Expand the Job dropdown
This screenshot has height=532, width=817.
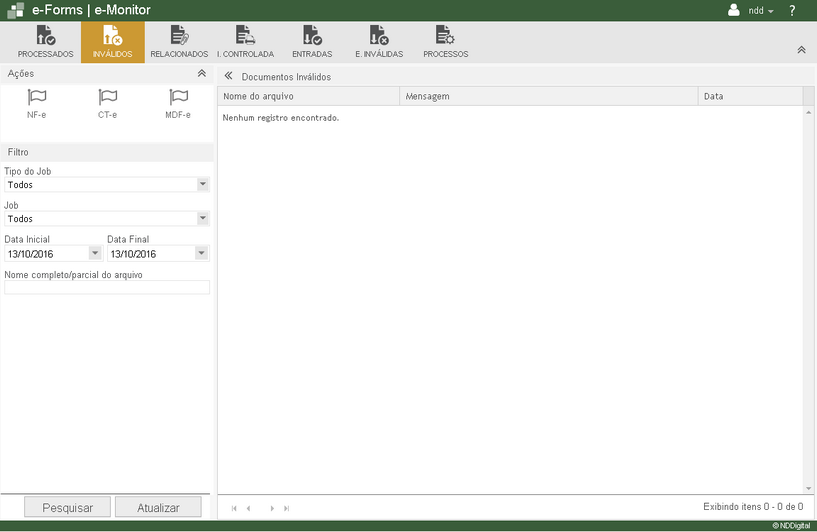[x=203, y=218]
